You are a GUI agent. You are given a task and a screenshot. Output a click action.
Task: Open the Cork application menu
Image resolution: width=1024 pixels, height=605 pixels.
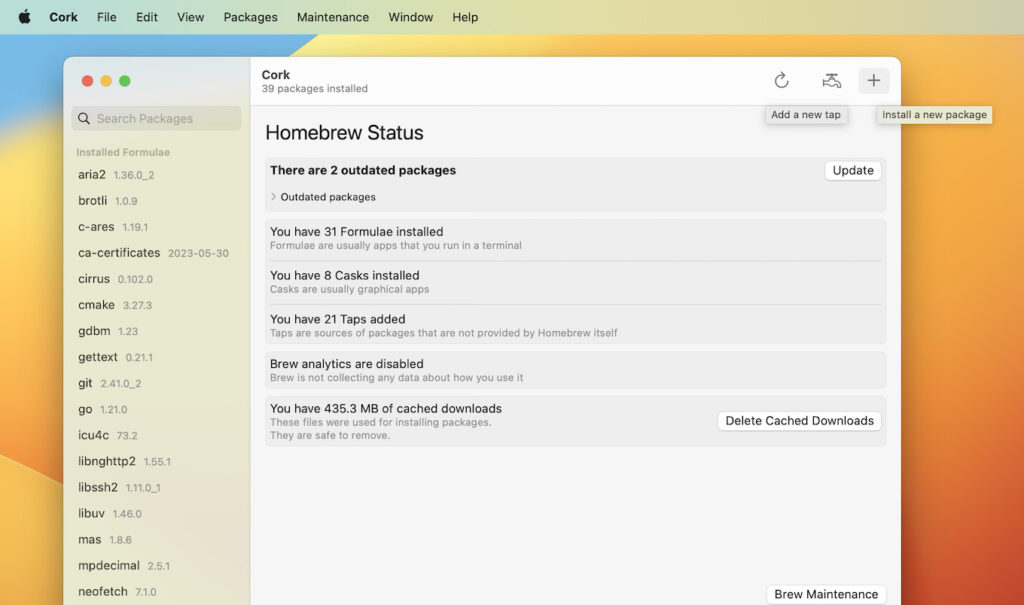point(63,17)
